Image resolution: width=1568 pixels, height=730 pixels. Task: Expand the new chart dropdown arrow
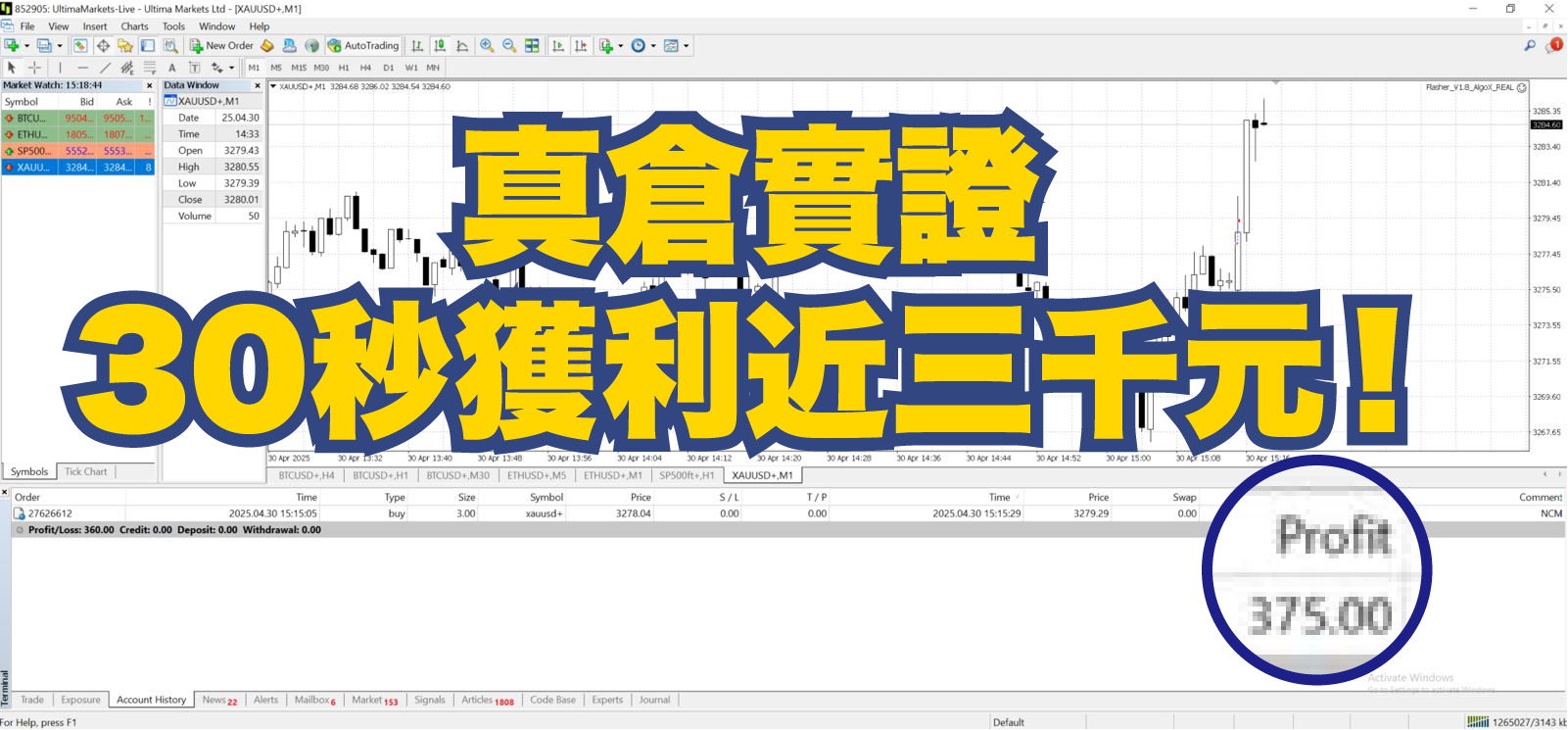(26, 45)
